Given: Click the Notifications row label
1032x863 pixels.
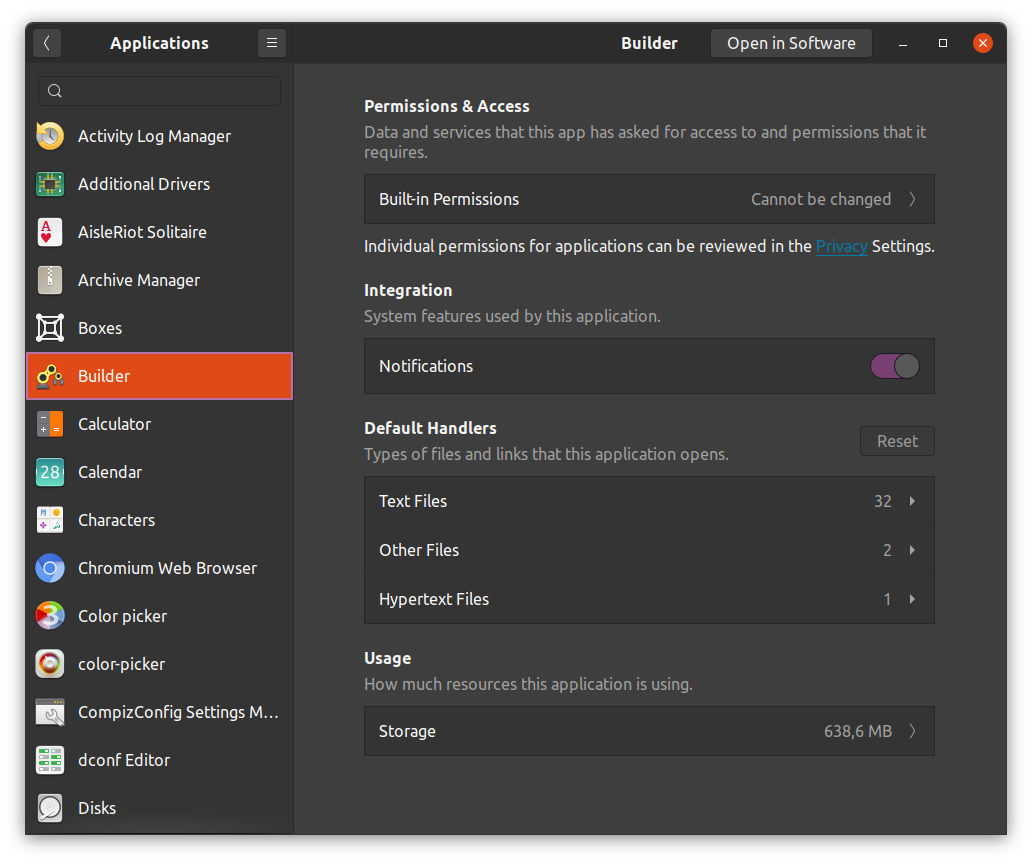Looking at the screenshot, I should pyautogui.click(x=426, y=367).
